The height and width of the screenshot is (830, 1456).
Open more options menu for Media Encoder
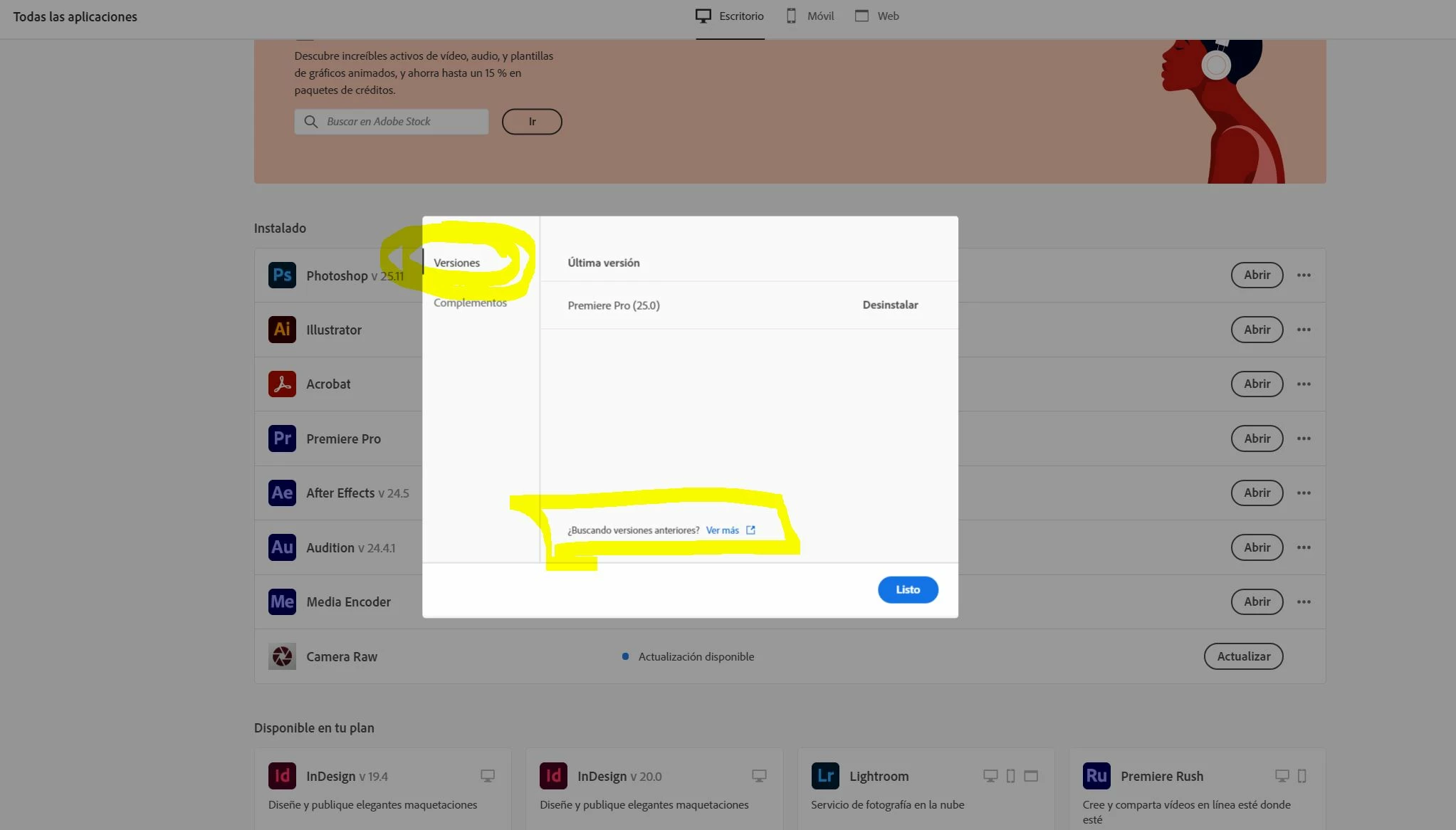1304,602
